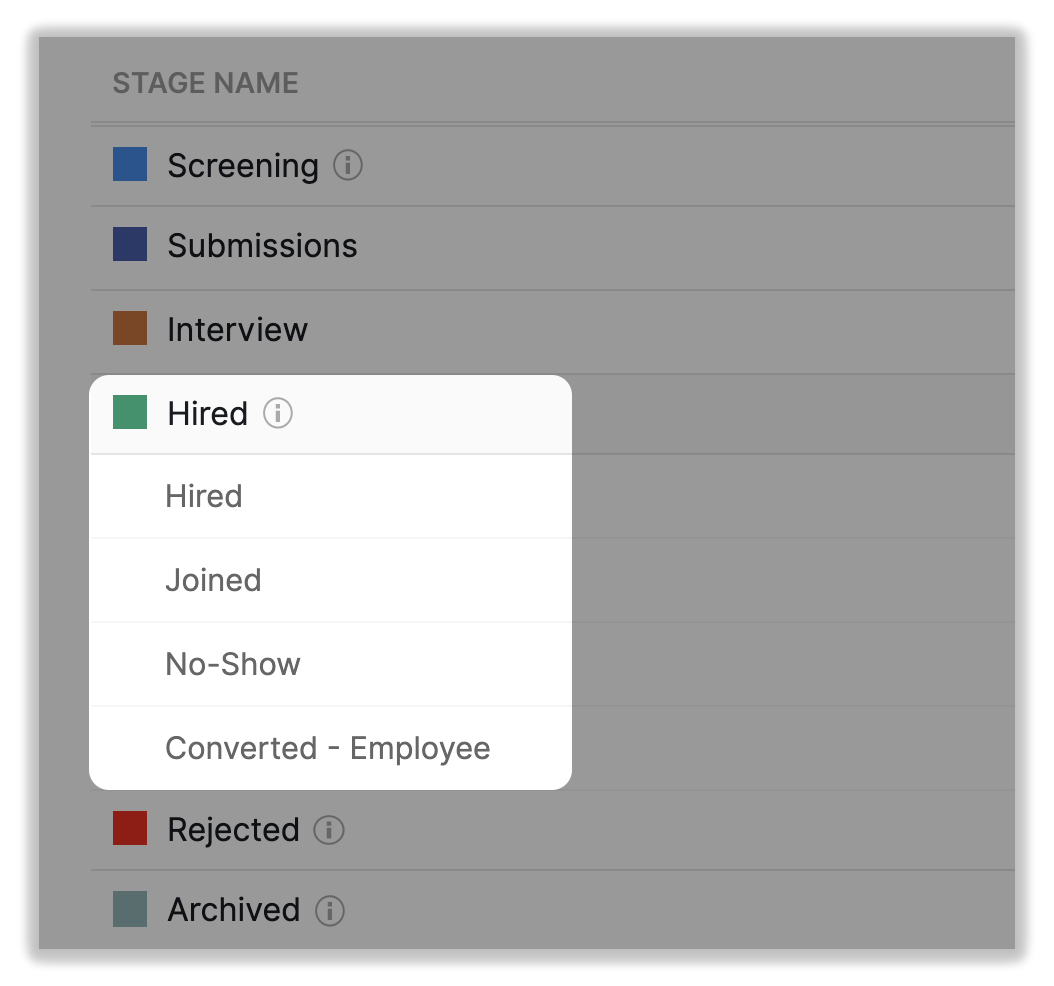Open the Rejected stage row
Screen dimensions: 1054x986
233,830
